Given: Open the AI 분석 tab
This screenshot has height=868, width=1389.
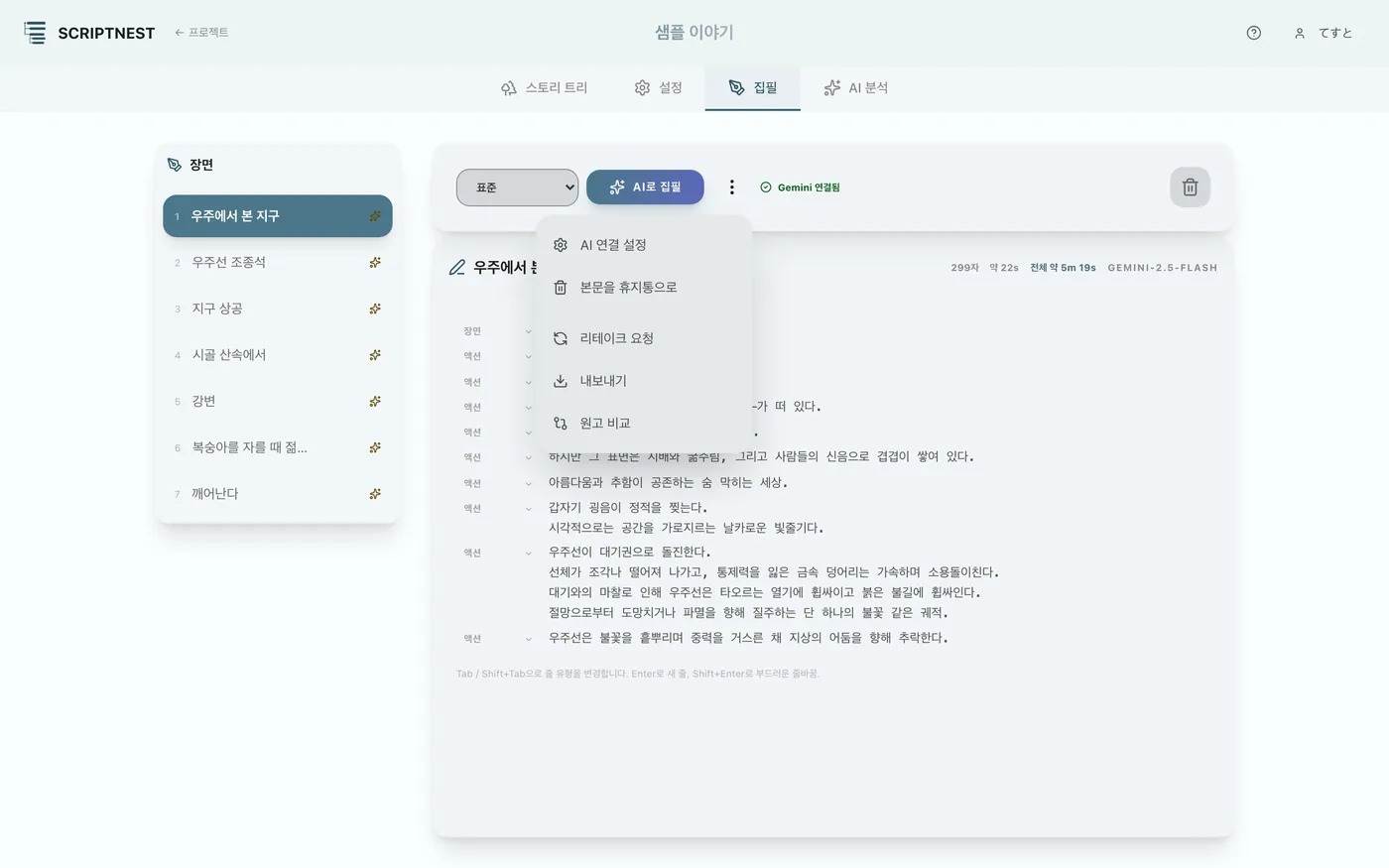Looking at the screenshot, I should click(855, 88).
